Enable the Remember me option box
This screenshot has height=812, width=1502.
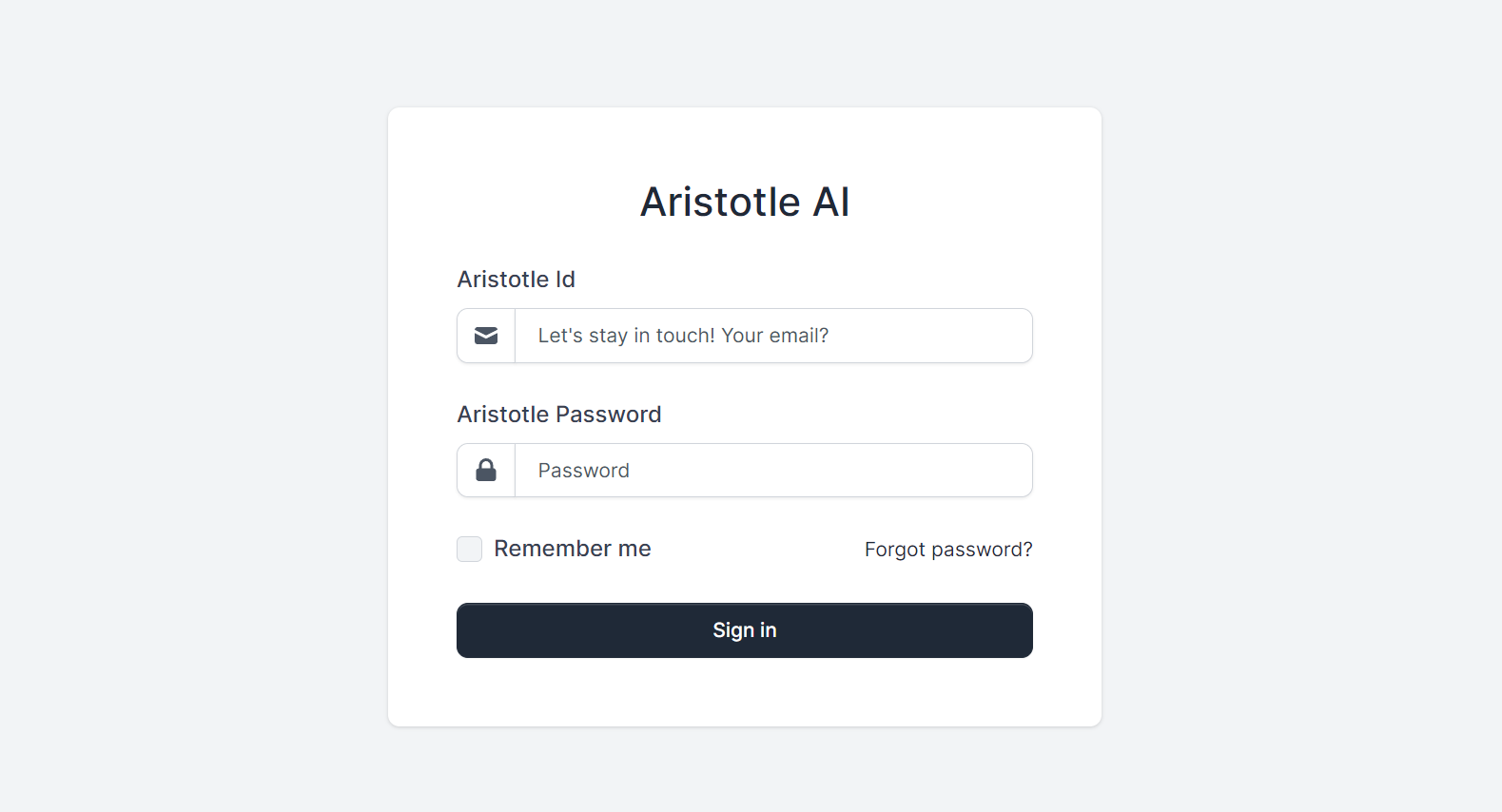[x=469, y=549]
